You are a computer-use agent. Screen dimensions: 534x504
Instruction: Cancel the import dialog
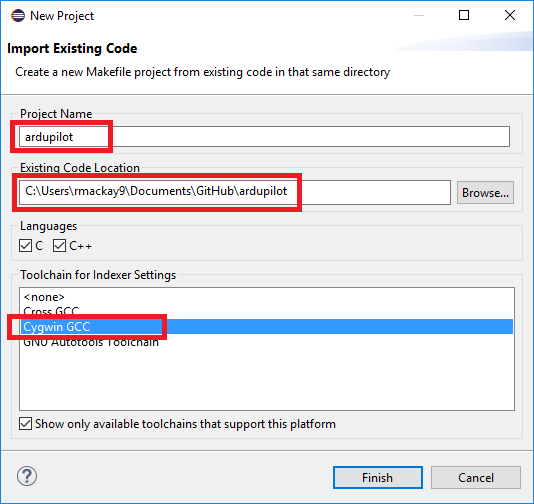[476, 477]
